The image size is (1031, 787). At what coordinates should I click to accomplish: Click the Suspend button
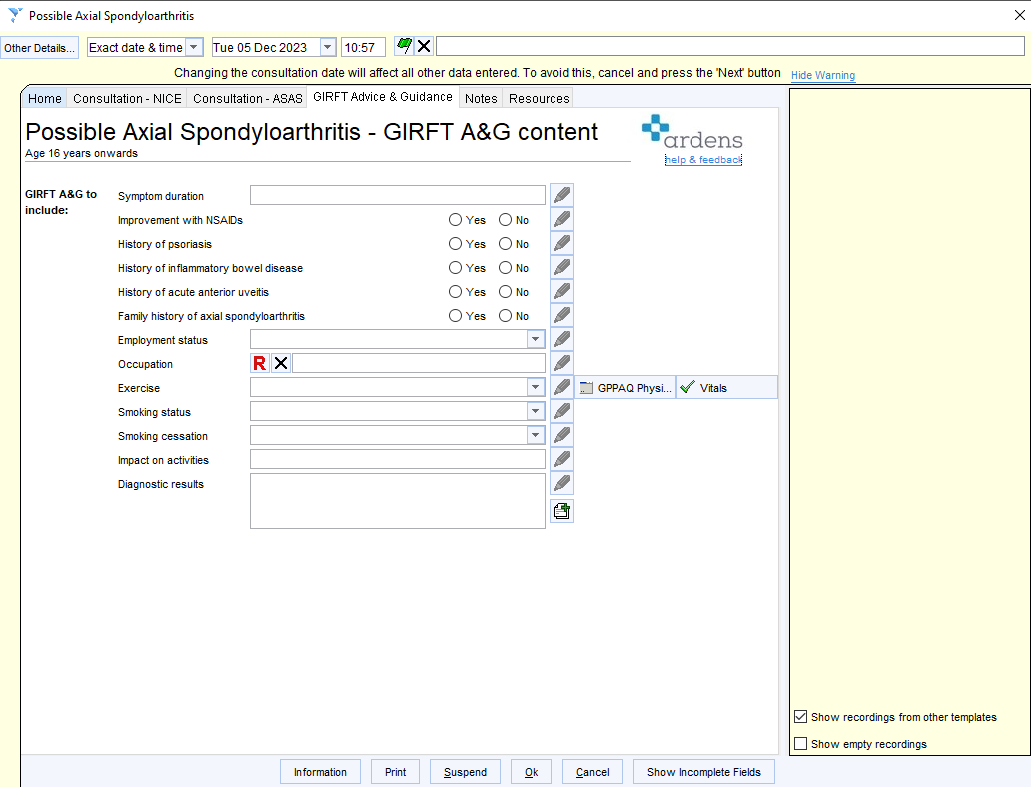click(x=465, y=772)
